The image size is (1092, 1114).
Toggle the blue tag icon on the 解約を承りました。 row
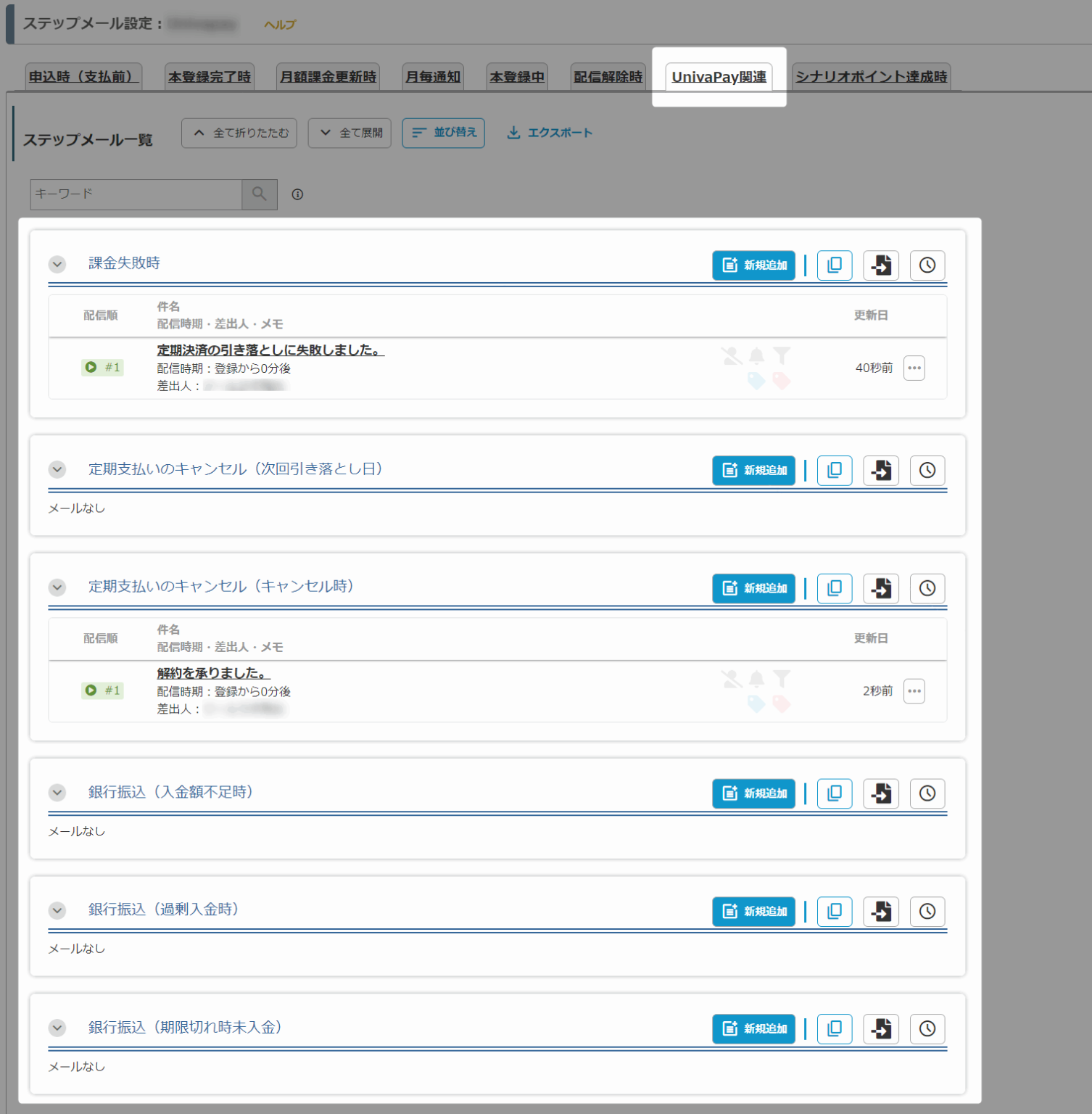pyautogui.click(x=756, y=704)
